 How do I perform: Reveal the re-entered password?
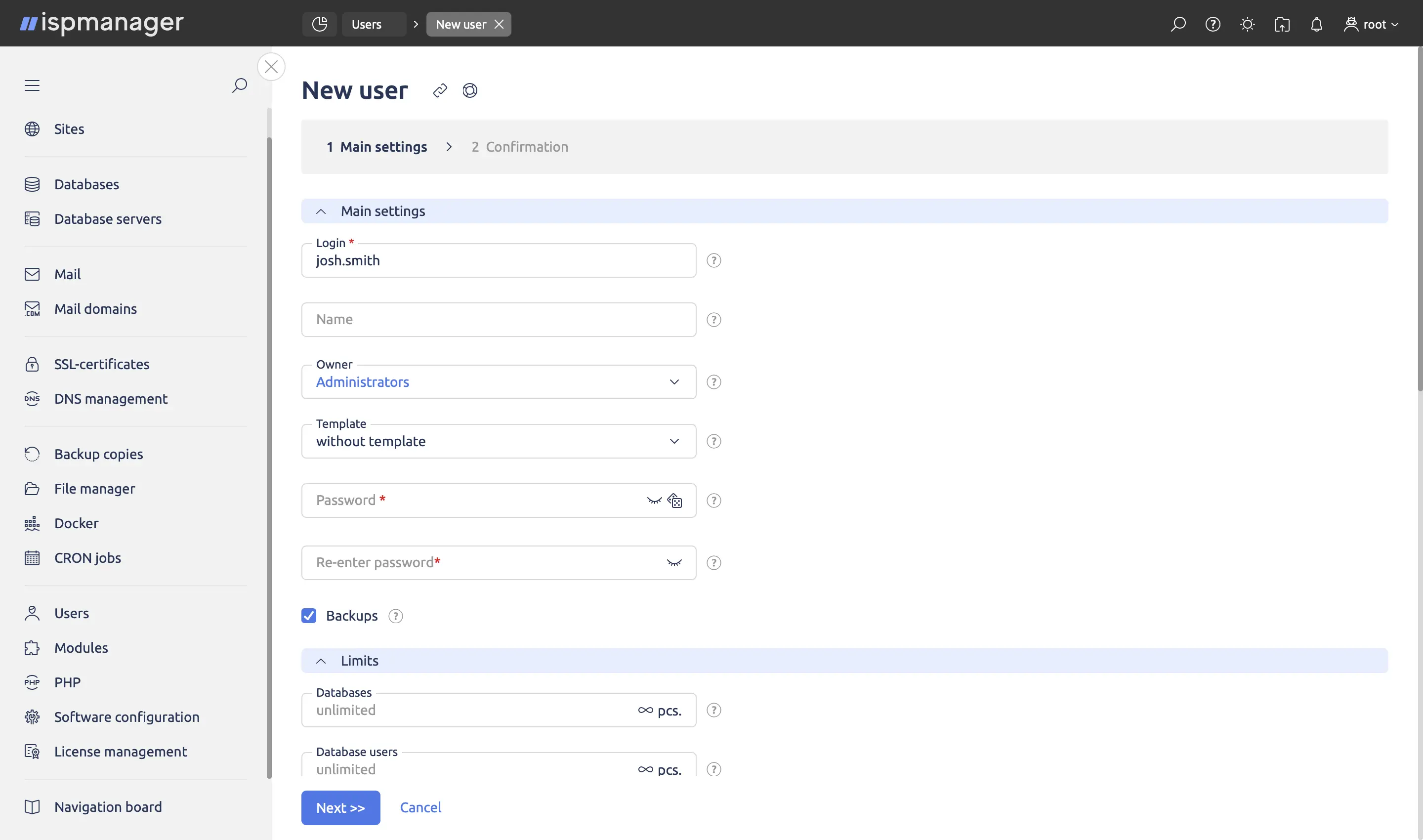(674, 563)
